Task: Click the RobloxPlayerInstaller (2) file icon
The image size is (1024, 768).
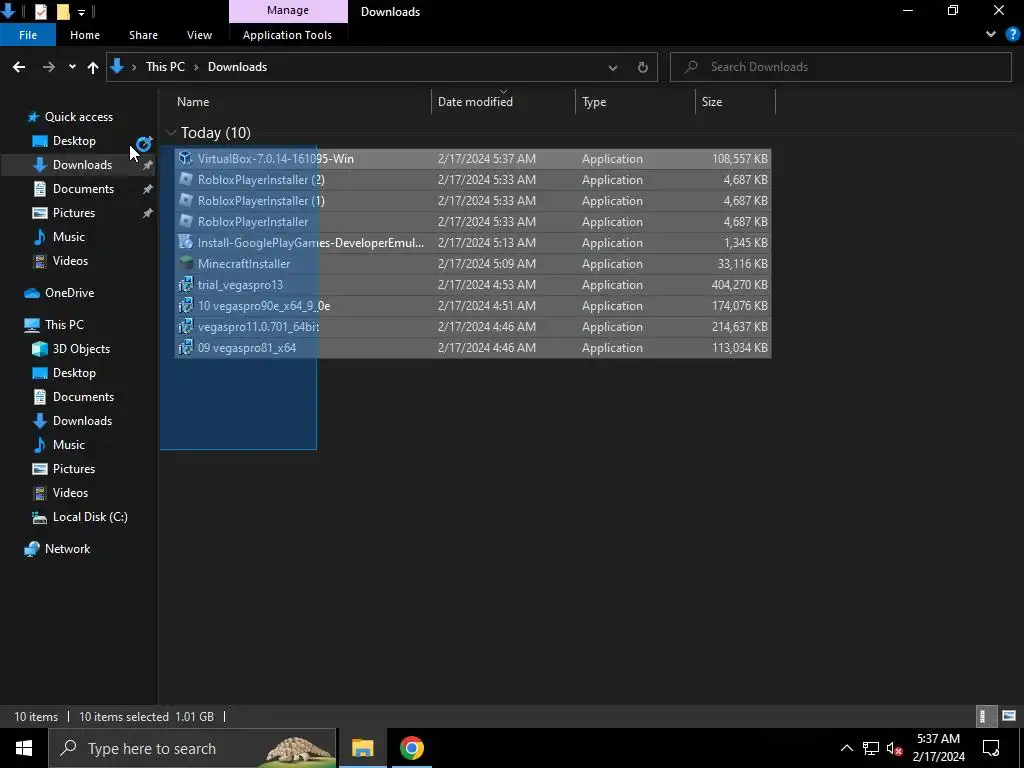Action: tap(186, 179)
